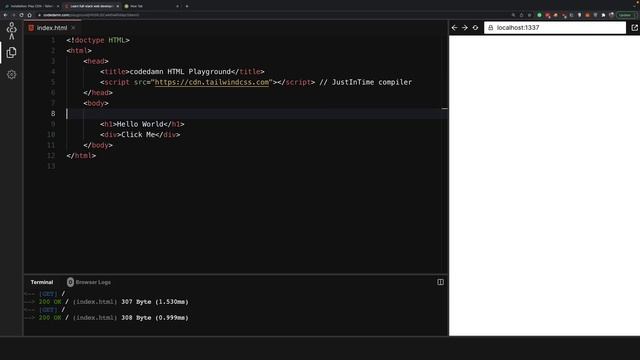640x360 pixels.
Task: Click the Chrome browser back button
Action: point(5,15)
